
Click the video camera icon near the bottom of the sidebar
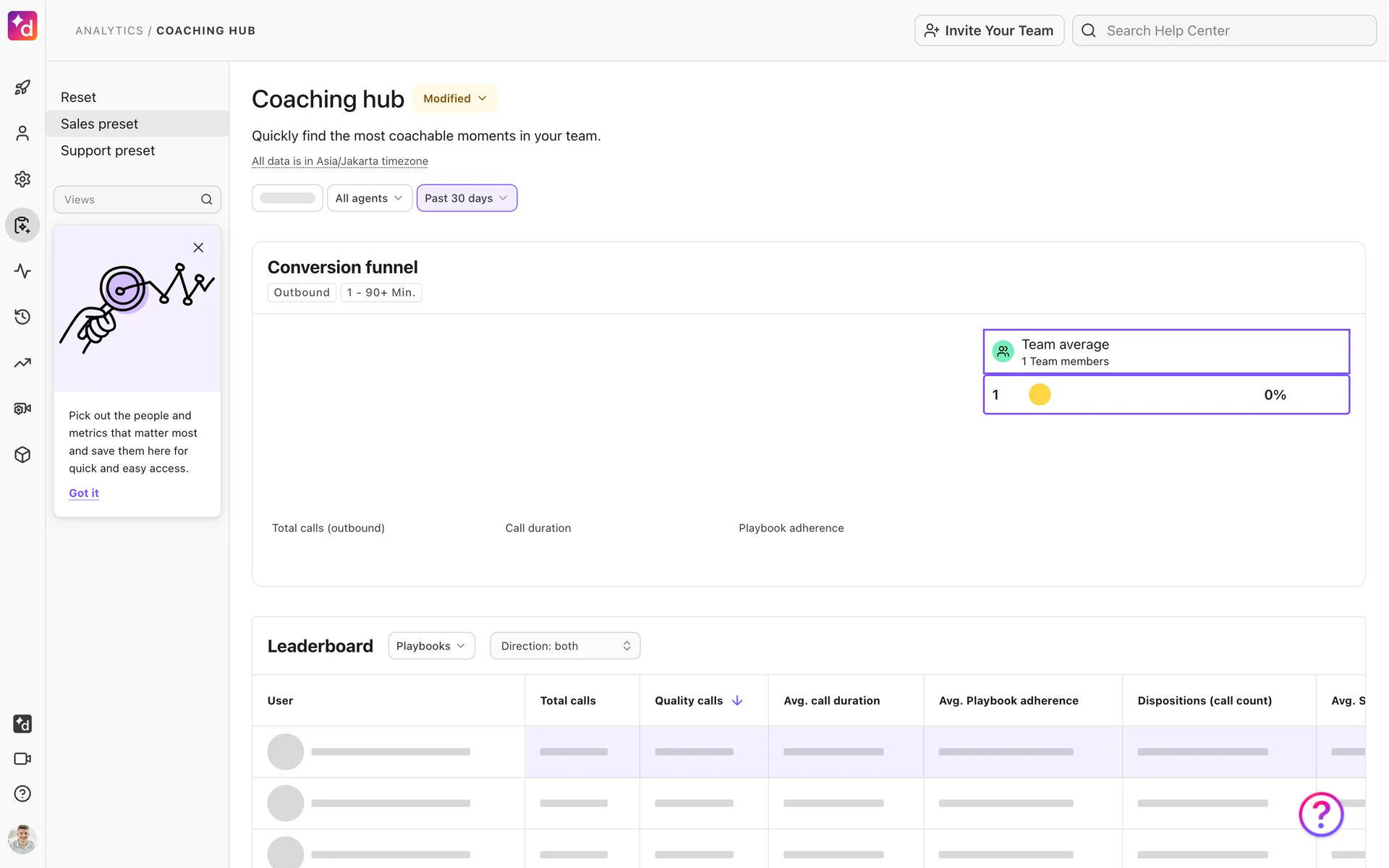click(22, 759)
